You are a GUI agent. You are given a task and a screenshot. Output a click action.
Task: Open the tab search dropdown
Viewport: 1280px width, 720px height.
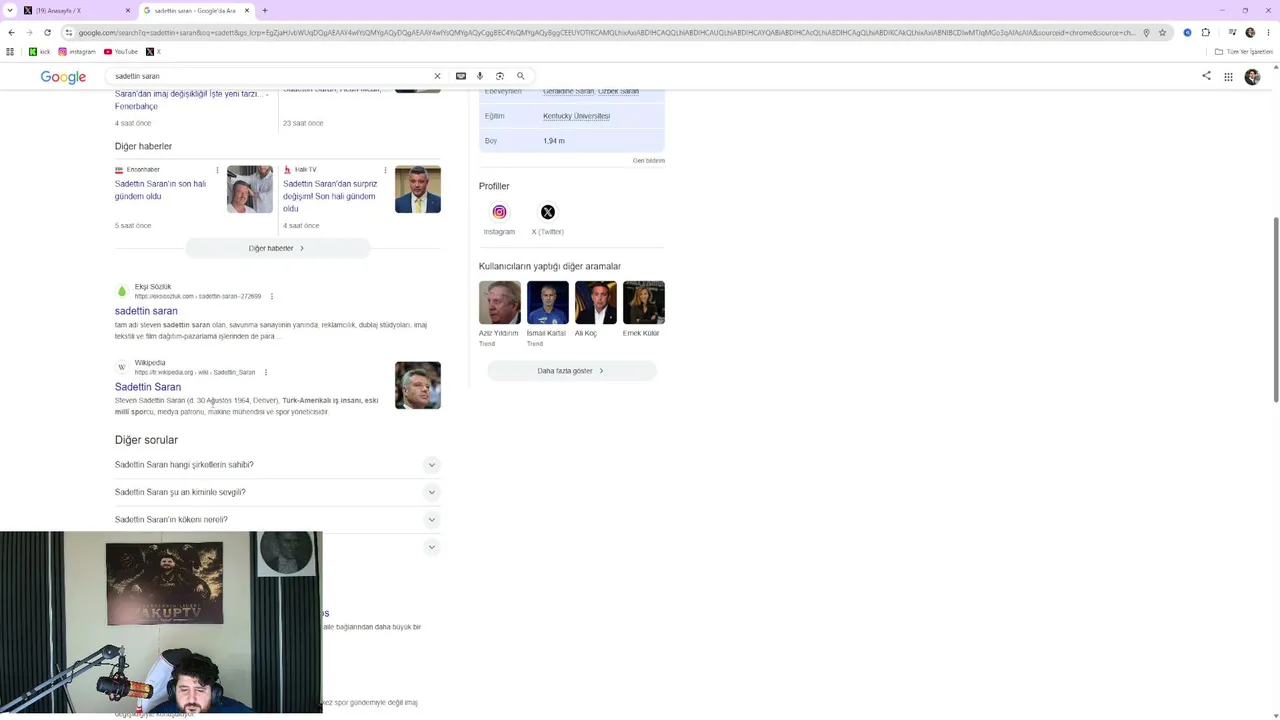click(x=10, y=10)
